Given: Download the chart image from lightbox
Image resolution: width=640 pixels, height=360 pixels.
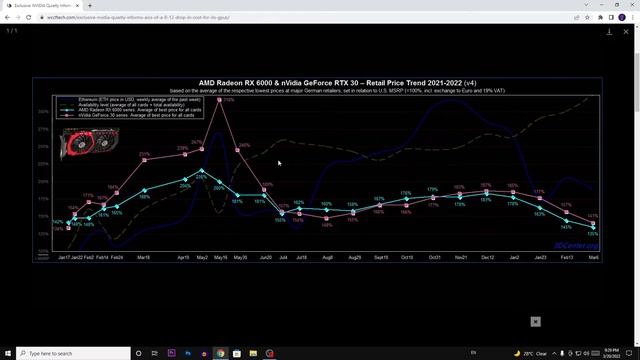Looking at the screenshot, I should coord(609,32).
